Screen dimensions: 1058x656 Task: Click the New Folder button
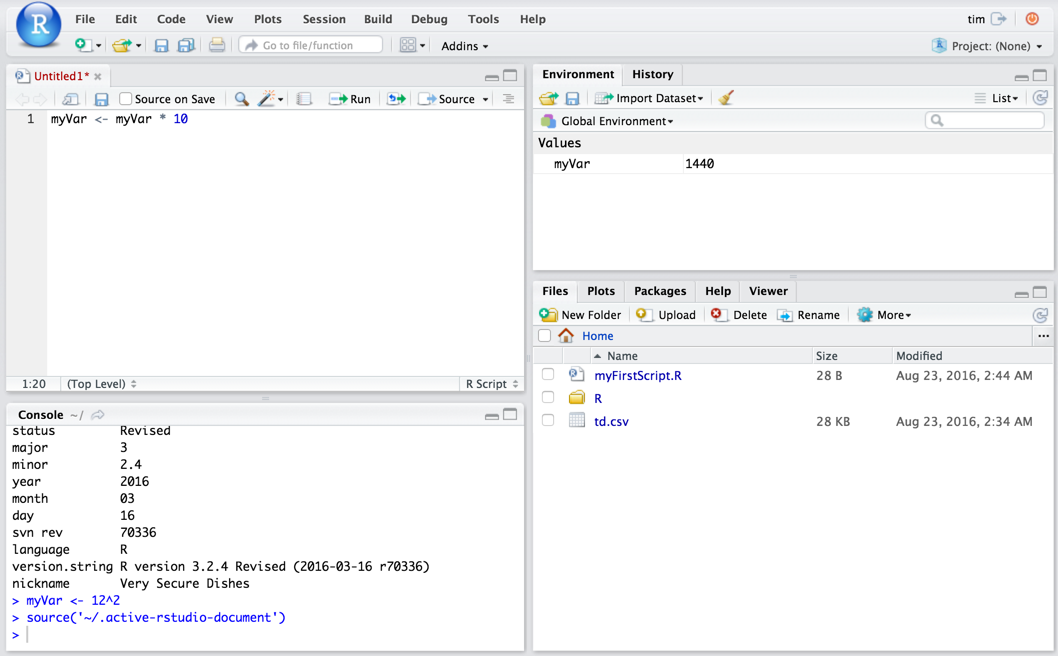click(x=580, y=315)
